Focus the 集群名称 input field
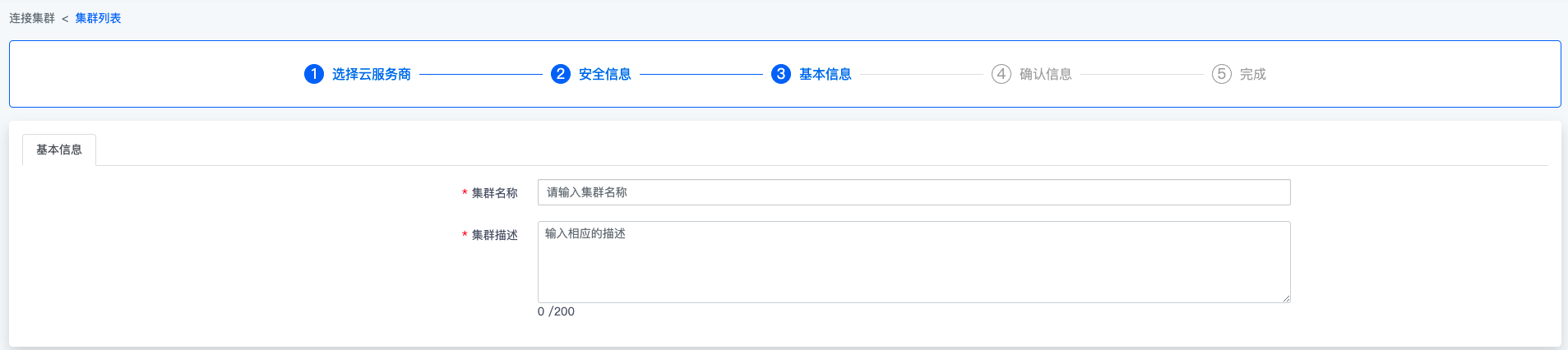Screen dimensions: 1568x350 [x=914, y=192]
